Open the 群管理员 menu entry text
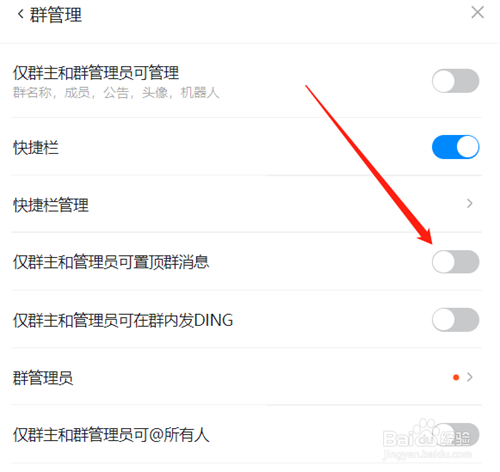Image resolution: width=500 pixels, height=472 pixels. (x=43, y=378)
